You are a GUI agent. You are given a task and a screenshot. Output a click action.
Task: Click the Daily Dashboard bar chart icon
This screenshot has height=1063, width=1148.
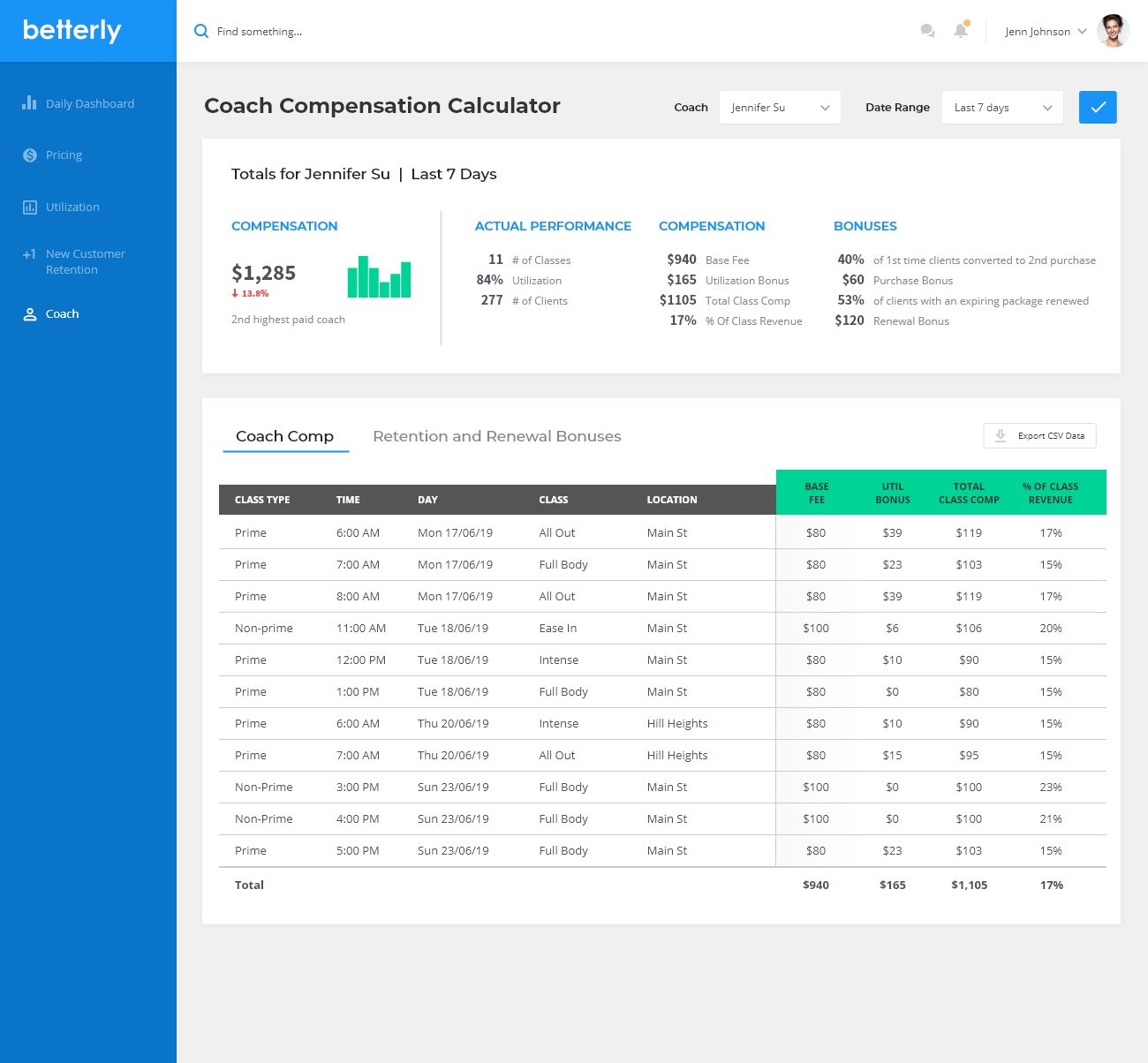tap(29, 103)
